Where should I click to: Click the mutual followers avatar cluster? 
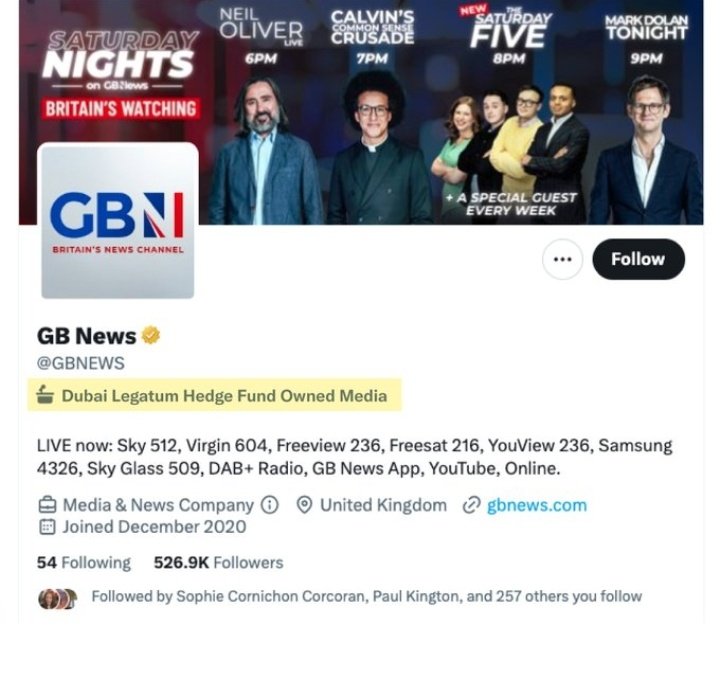point(57,599)
